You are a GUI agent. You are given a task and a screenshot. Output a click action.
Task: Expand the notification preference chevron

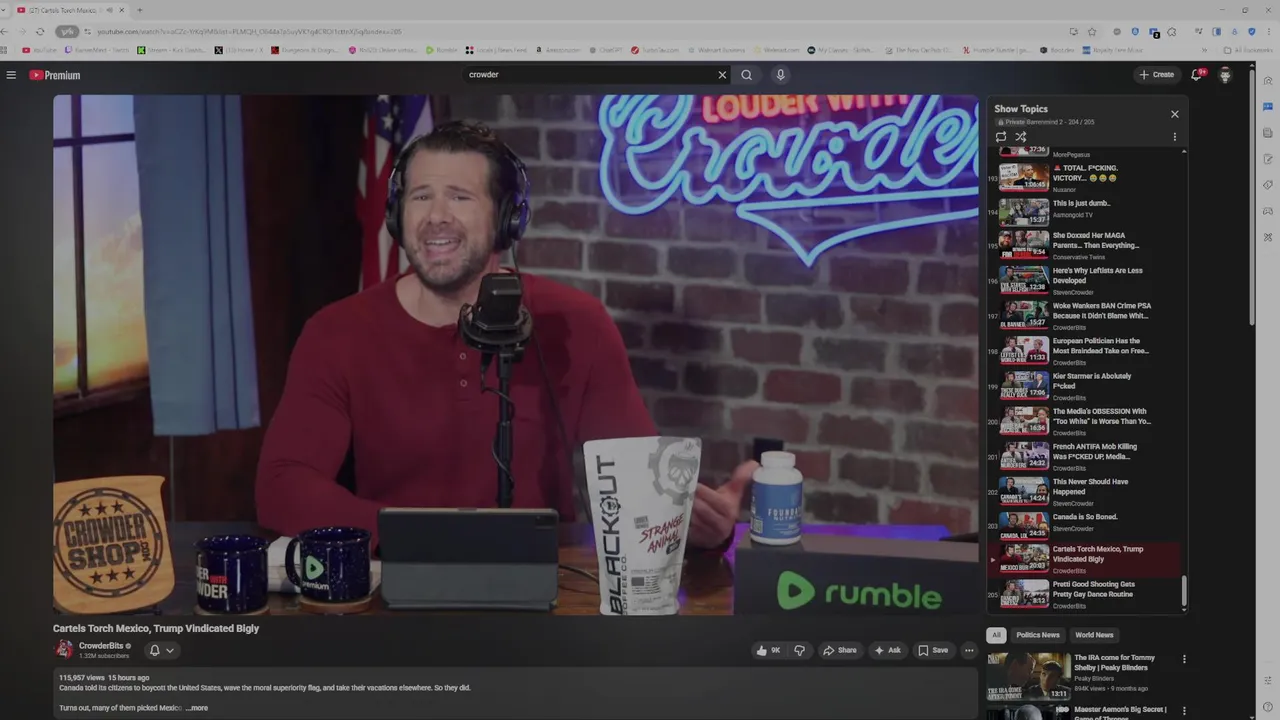pyautogui.click(x=170, y=650)
